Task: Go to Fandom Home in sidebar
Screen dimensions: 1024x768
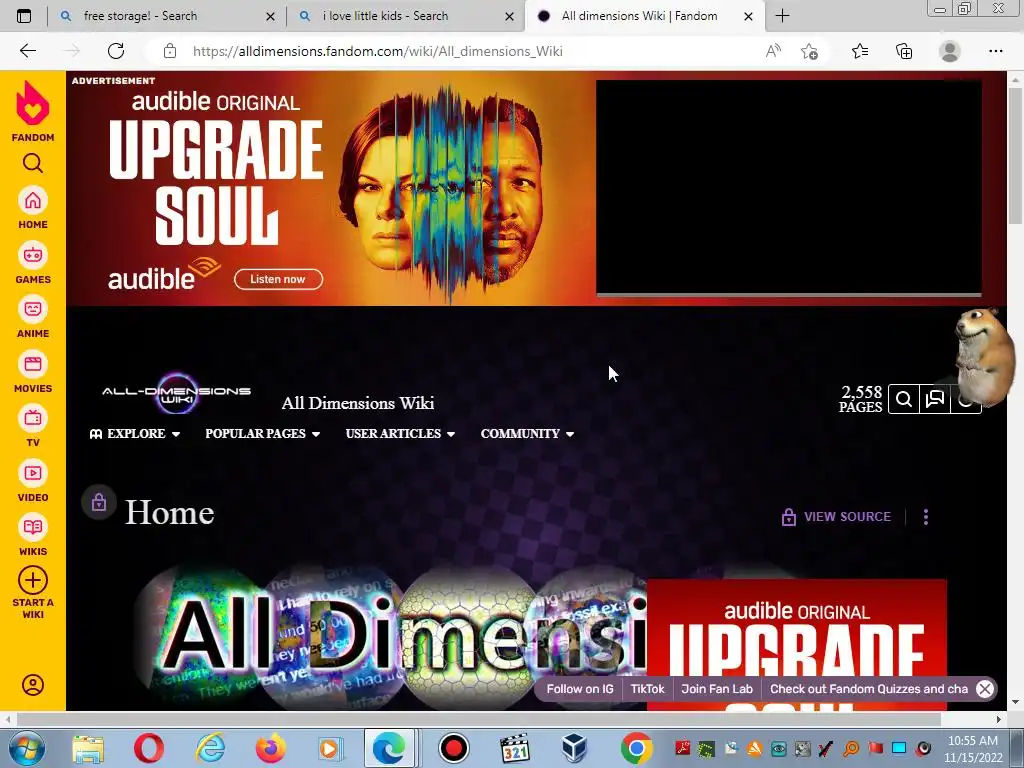Action: pyautogui.click(x=33, y=200)
